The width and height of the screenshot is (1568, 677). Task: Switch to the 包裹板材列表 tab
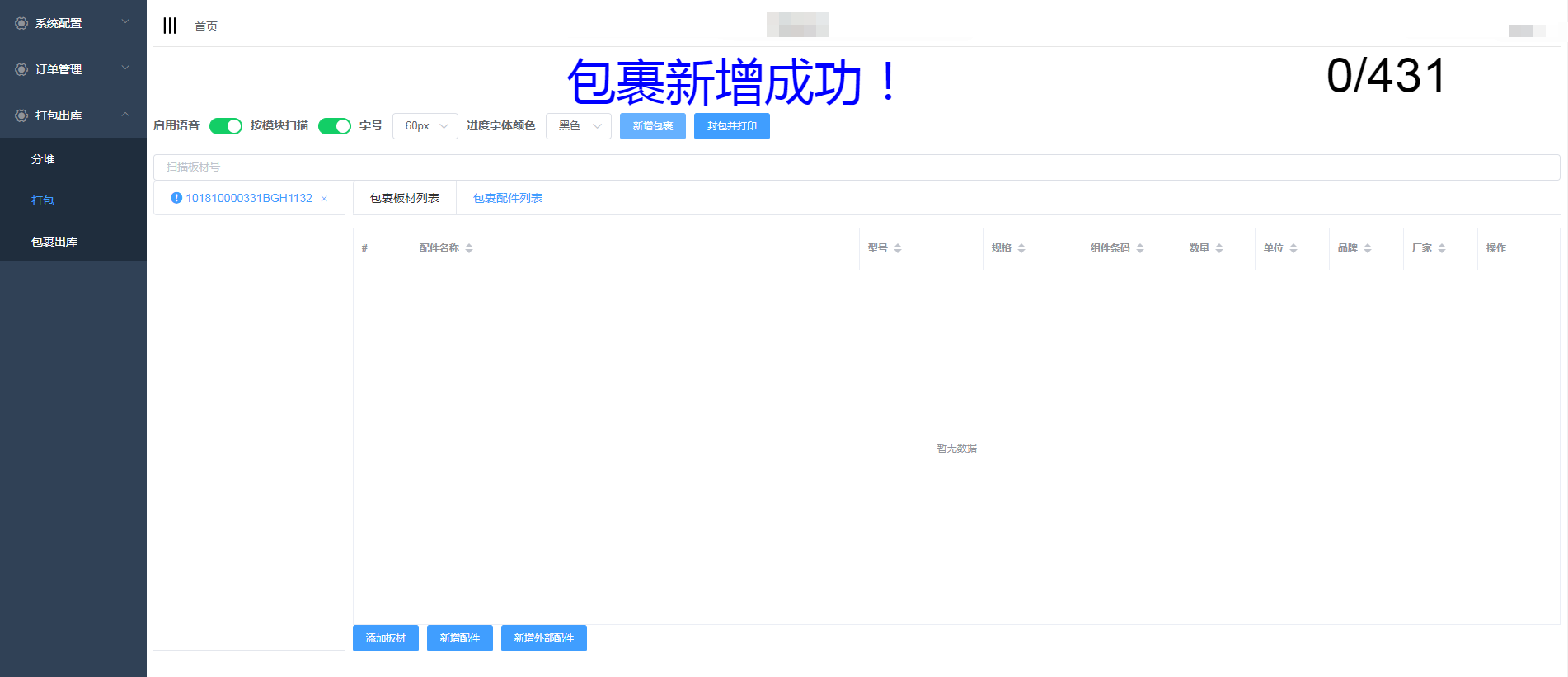[405, 198]
